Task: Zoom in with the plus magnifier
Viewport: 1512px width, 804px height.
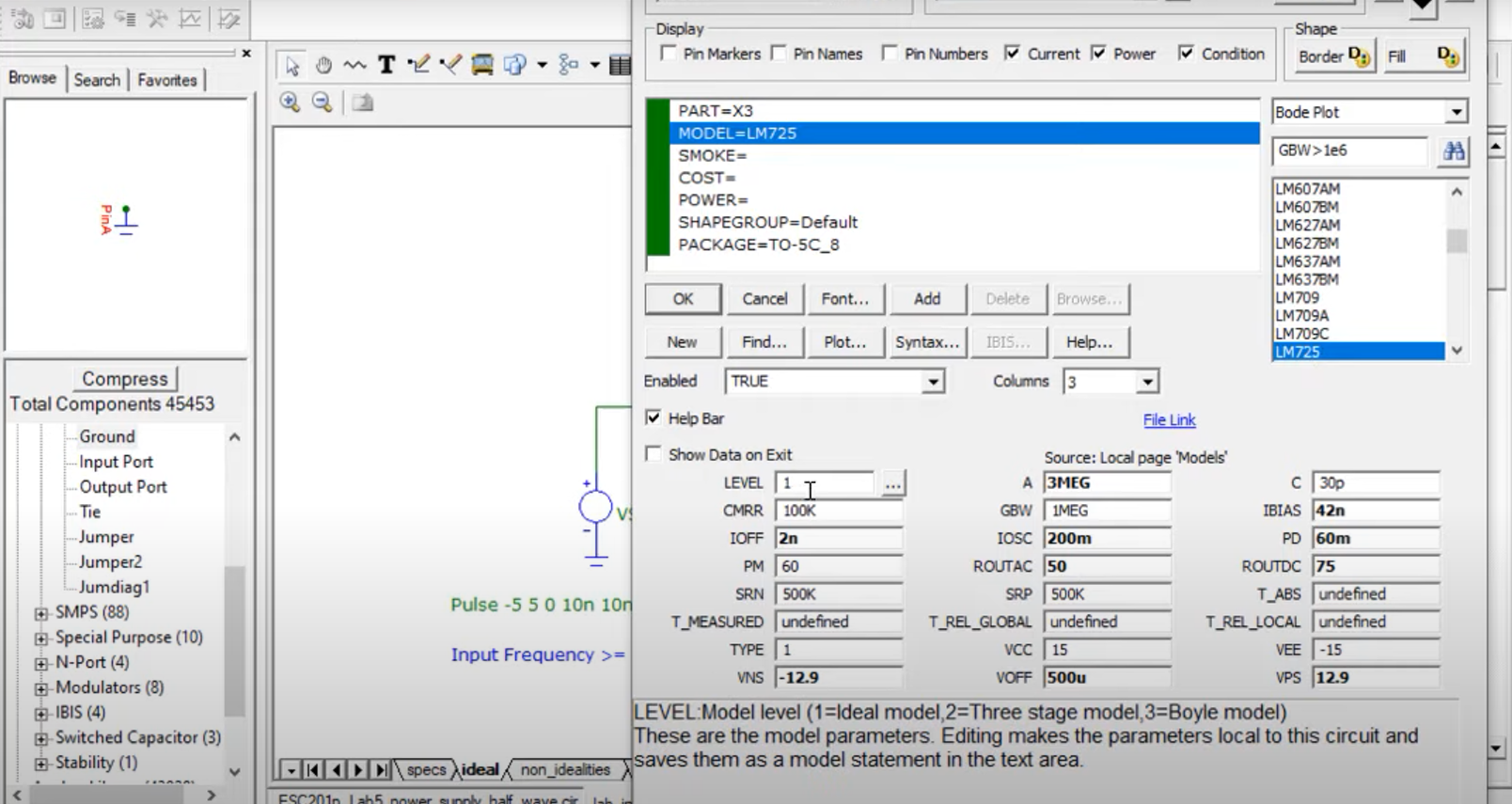Action: pyautogui.click(x=290, y=102)
